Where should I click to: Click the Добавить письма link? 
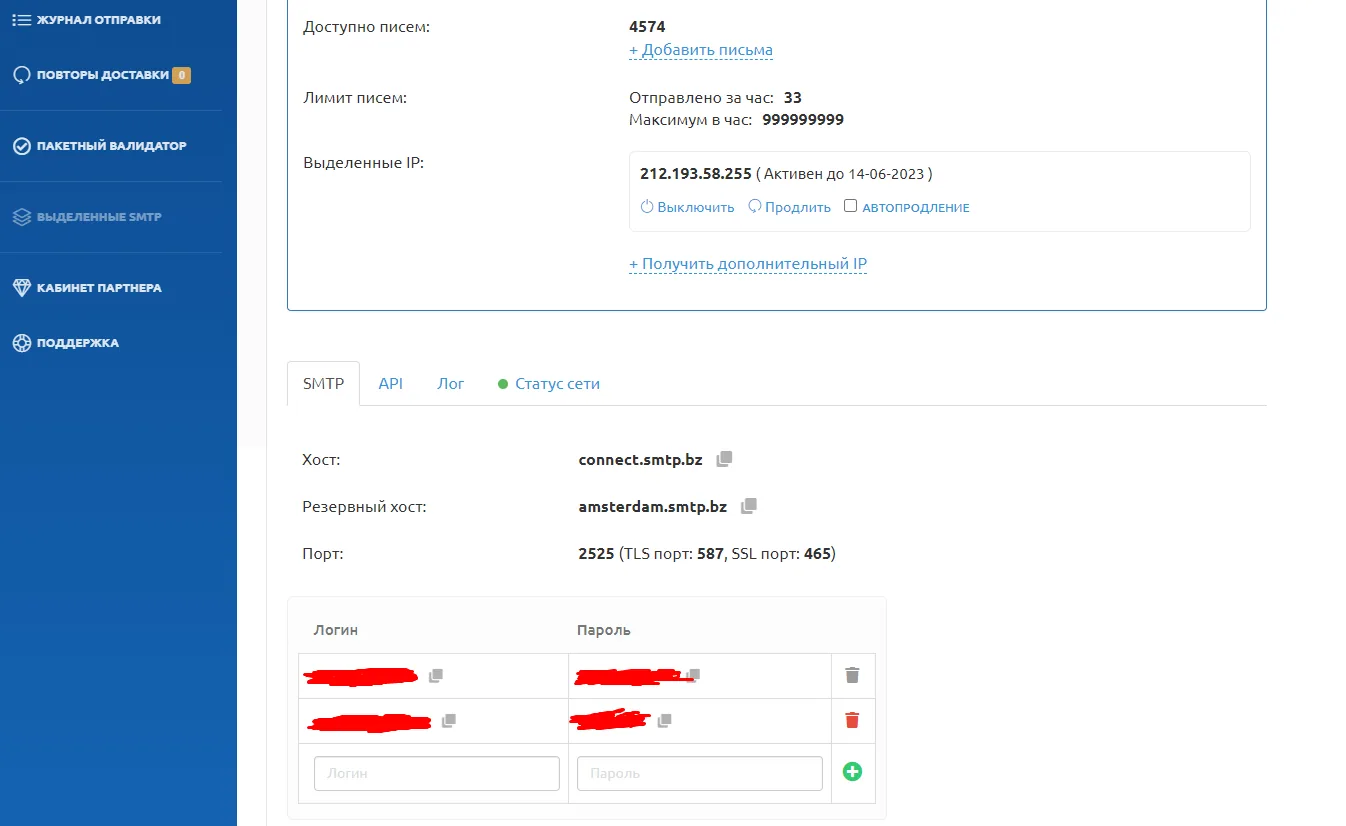701,50
